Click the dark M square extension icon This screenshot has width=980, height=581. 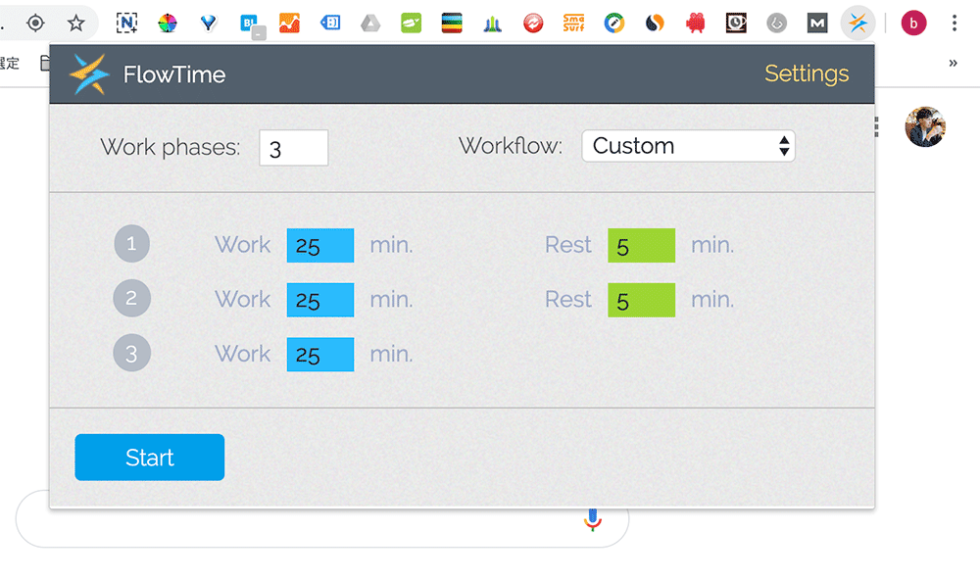pyautogui.click(x=817, y=23)
